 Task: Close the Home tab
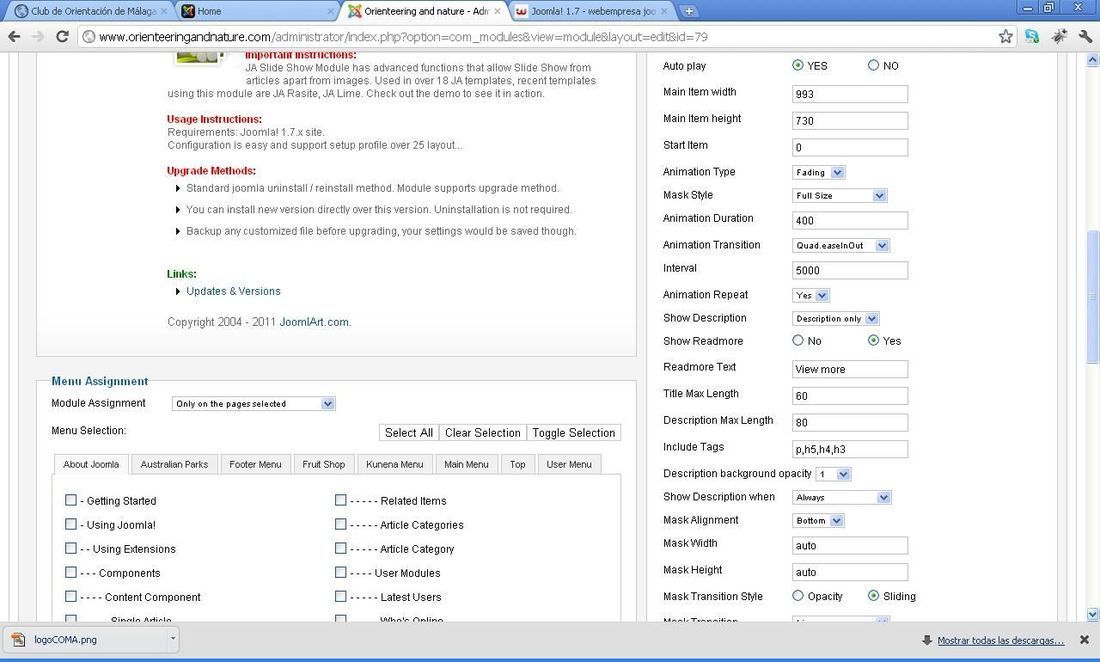point(330,11)
